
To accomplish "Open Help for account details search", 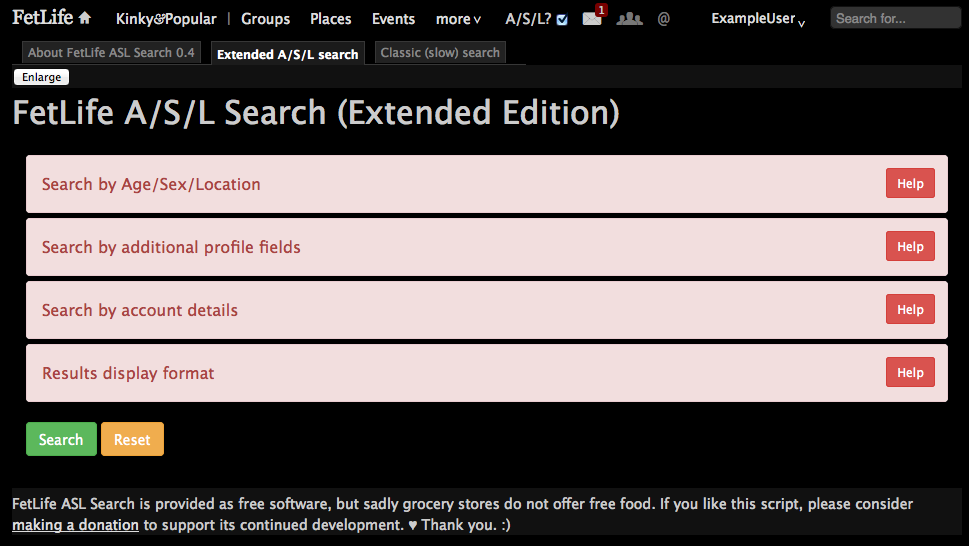I will coord(910,309).
